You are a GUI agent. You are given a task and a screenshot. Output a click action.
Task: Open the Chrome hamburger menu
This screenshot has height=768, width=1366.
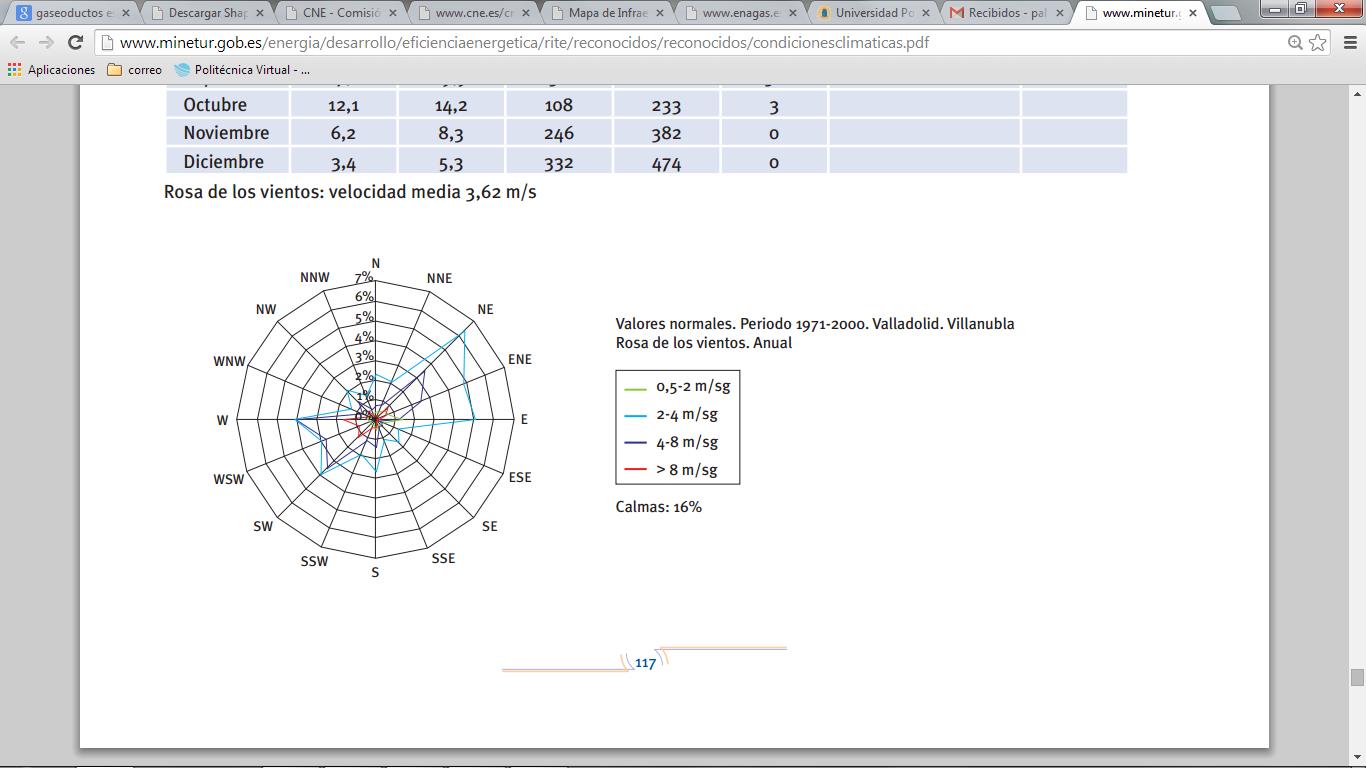[x=1347, y=43]
